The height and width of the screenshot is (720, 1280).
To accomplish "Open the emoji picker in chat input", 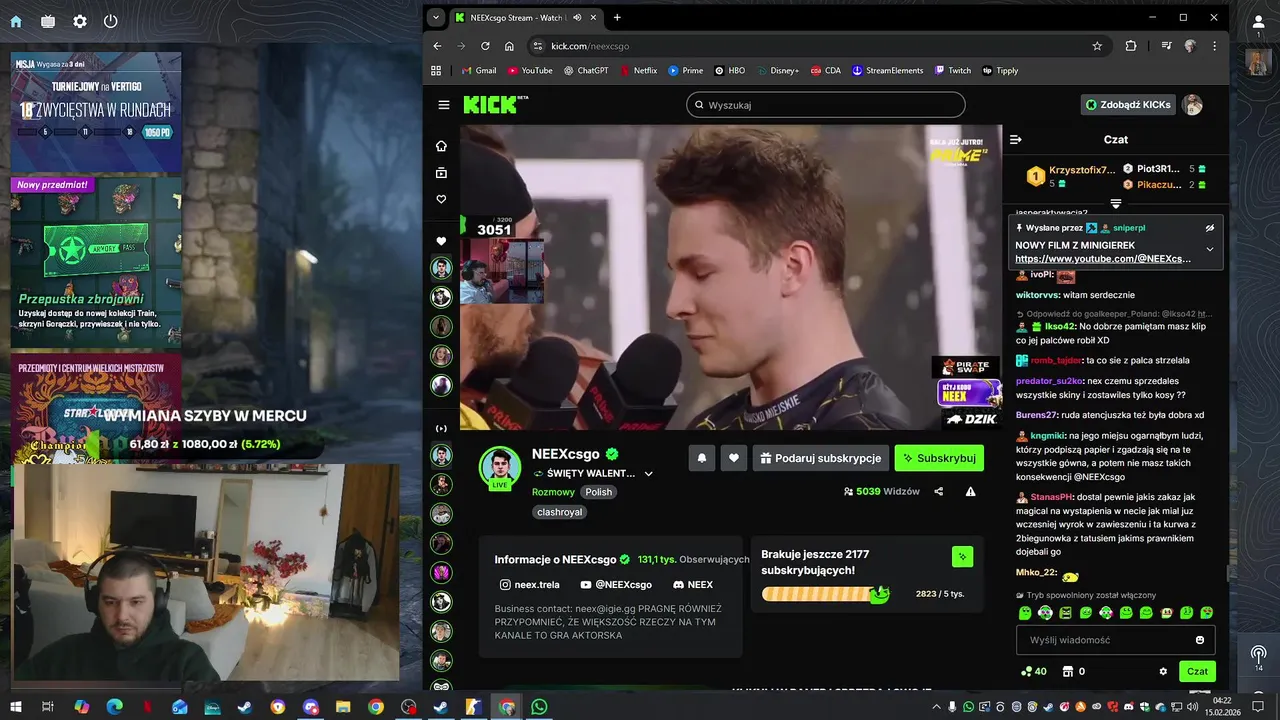I will [x=1200, y=640].
